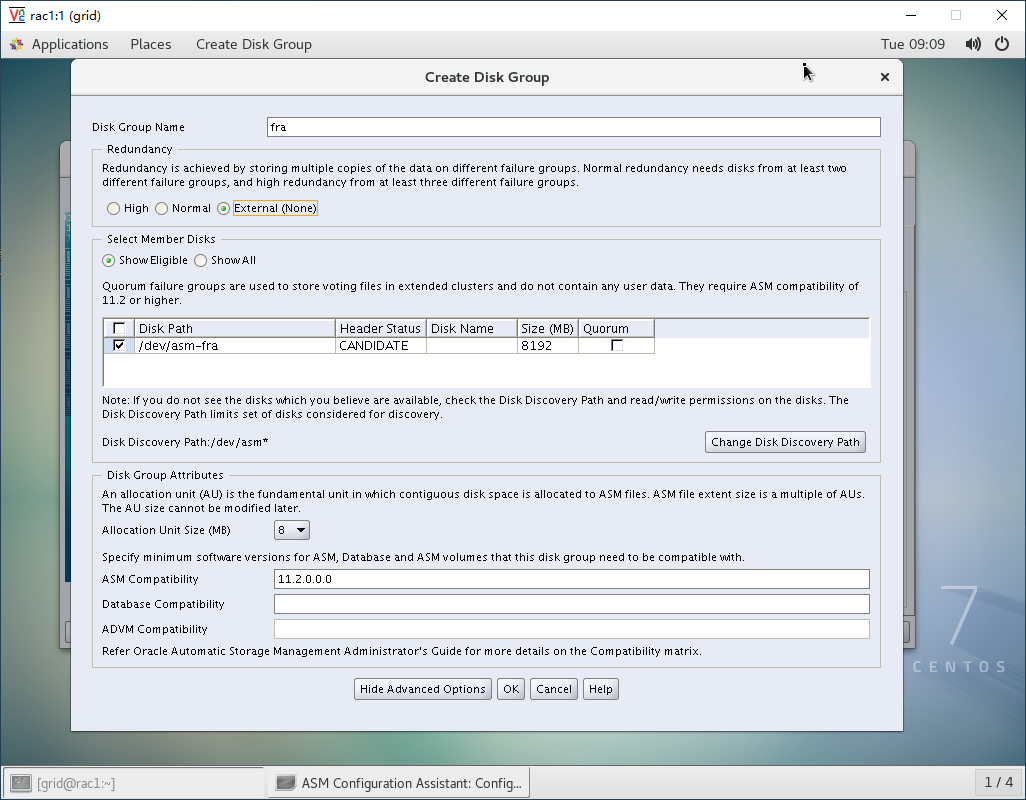Choose Show Eligible disks option
Image resolution: width=1026 pixels, height=800 pixels.
(x=109, y=260)
